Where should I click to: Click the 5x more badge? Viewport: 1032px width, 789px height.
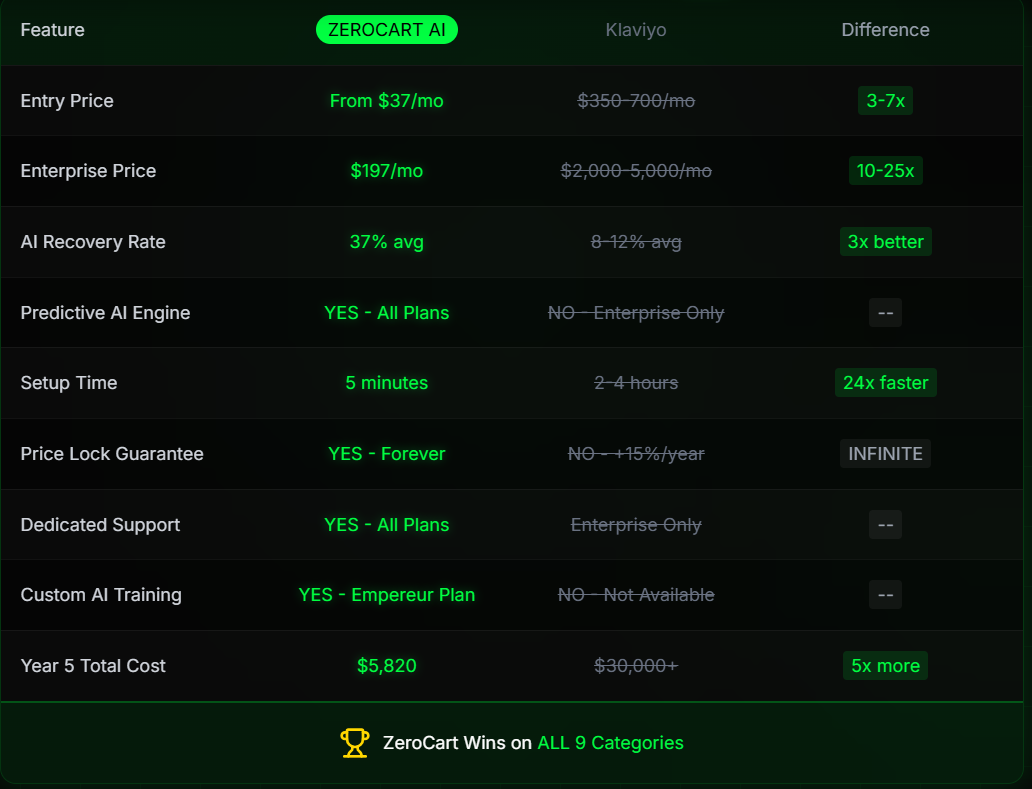click(x=885, y=666)
